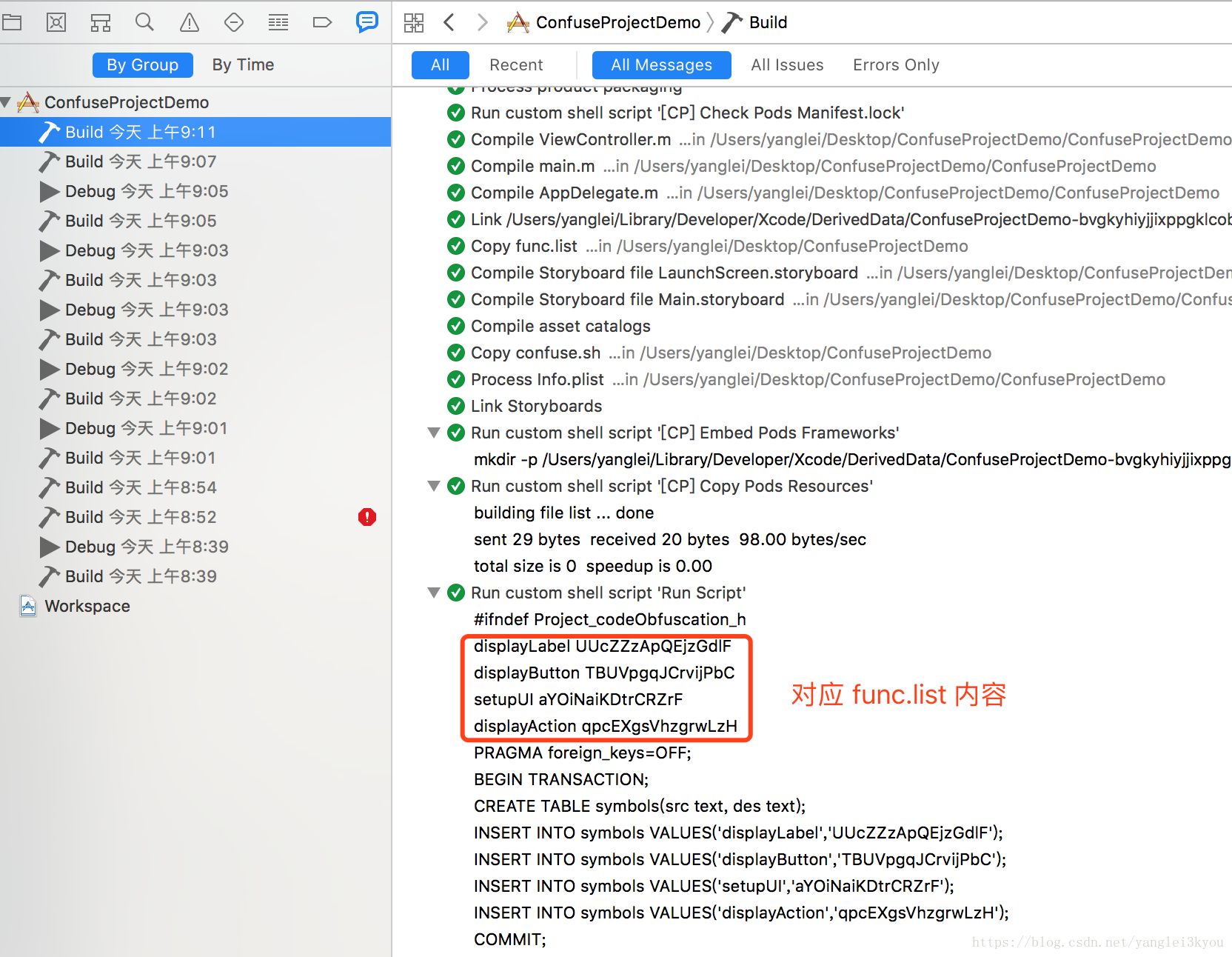Open the Project navigator folder icon
The height and width of the screenshot is (957, 1232).
12,22
